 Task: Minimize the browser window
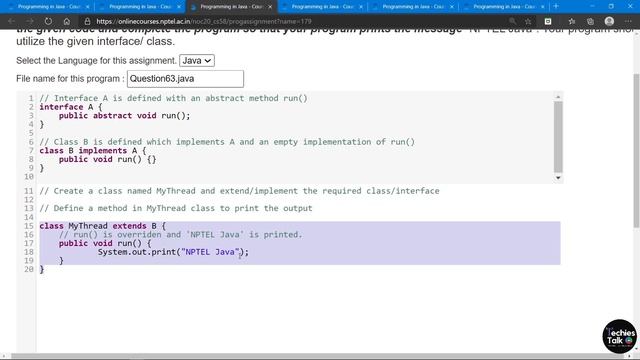[x=592, y=6]
